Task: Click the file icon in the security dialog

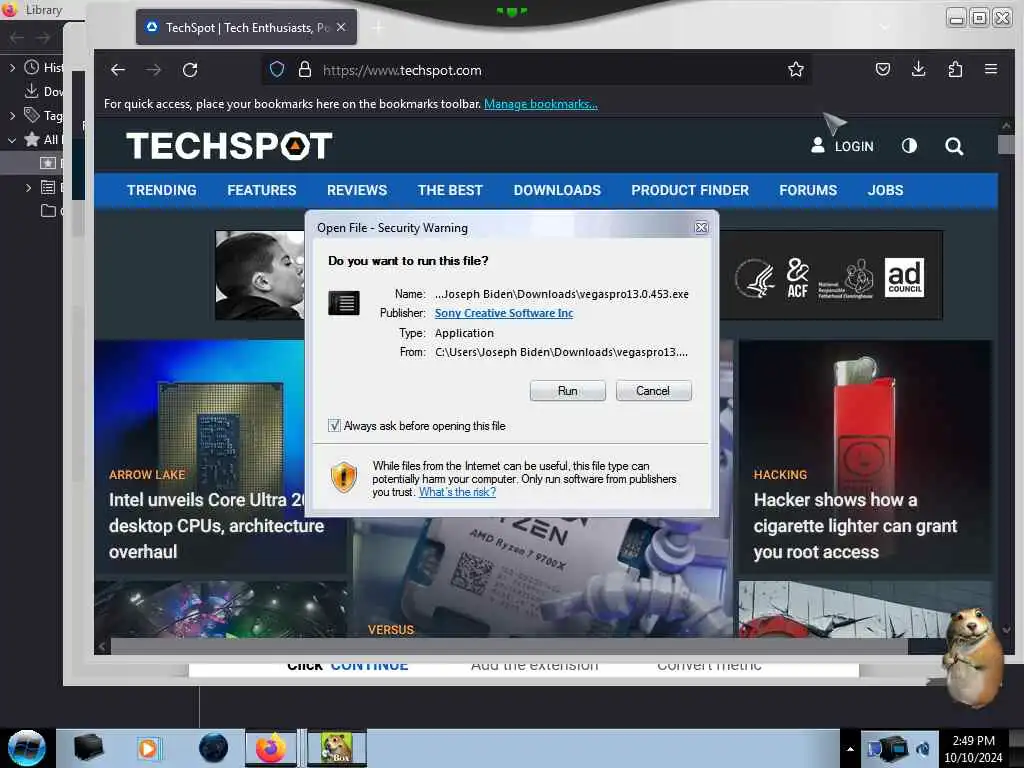Action: (x=344, y=303)
